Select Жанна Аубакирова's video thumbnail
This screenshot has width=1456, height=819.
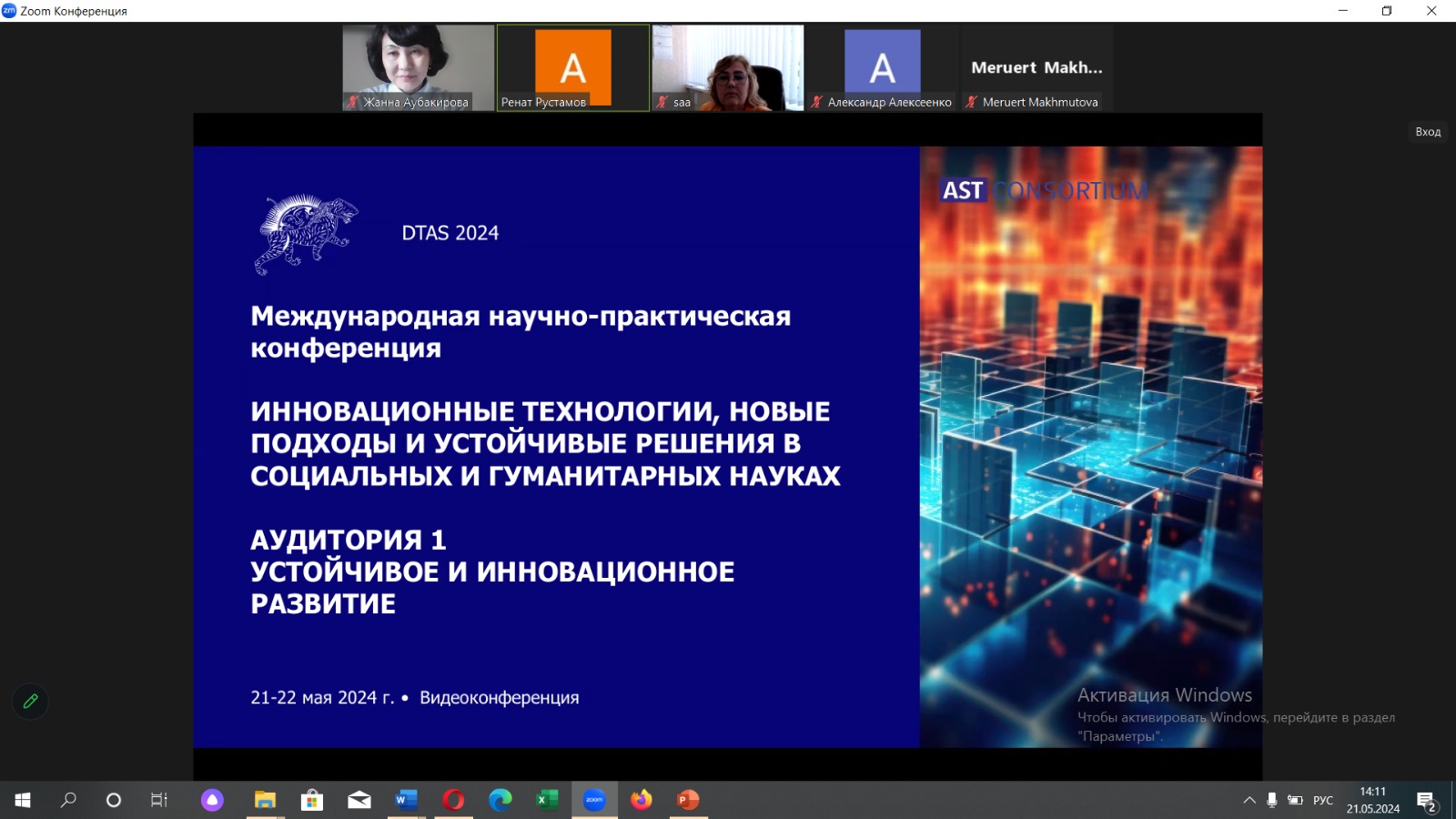coord(419,67)
